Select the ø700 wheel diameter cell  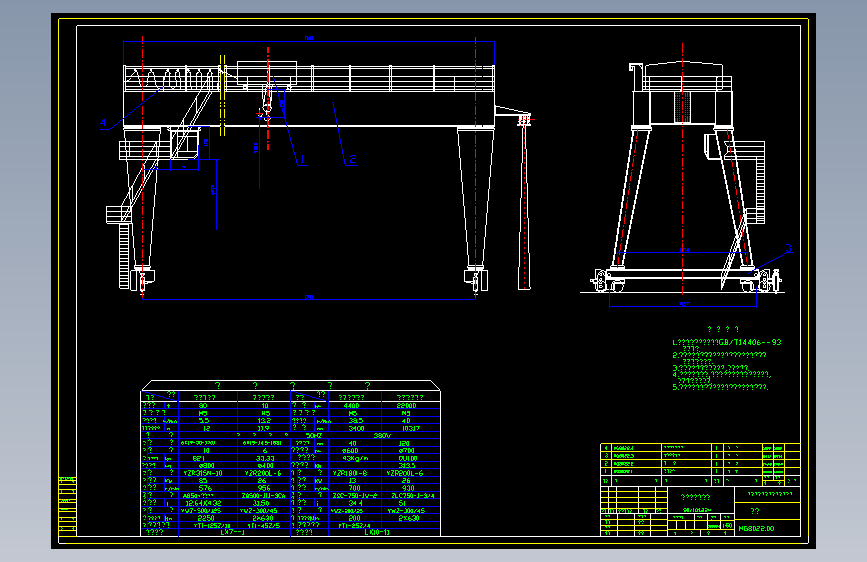coord(406,450)
